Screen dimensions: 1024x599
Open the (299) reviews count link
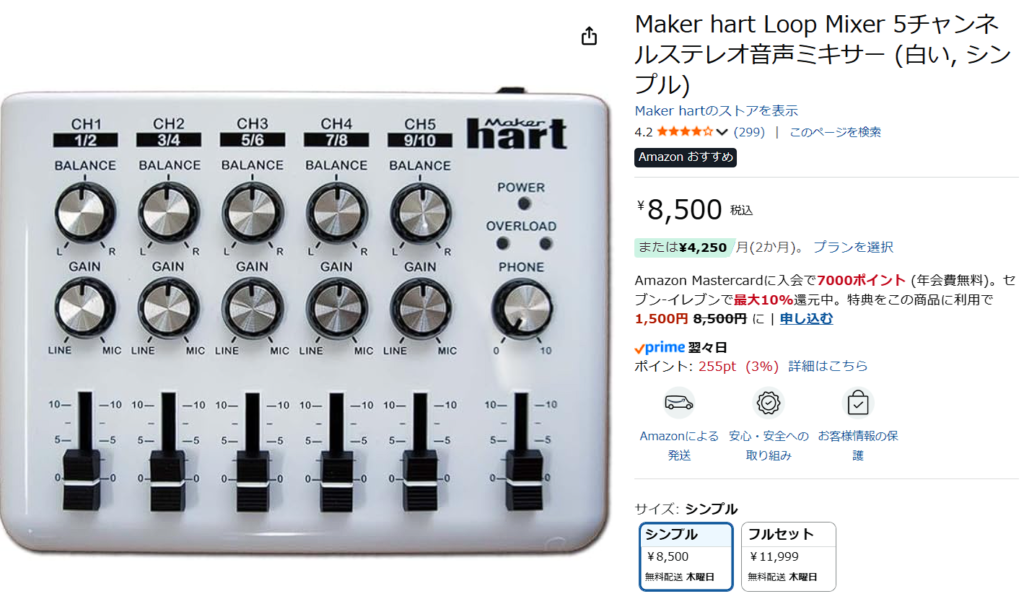pos(750,131)
